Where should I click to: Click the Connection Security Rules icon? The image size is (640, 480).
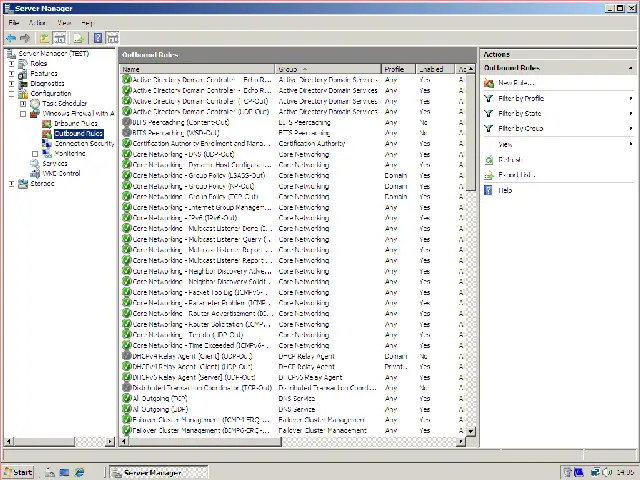click(x=47, y=143)
